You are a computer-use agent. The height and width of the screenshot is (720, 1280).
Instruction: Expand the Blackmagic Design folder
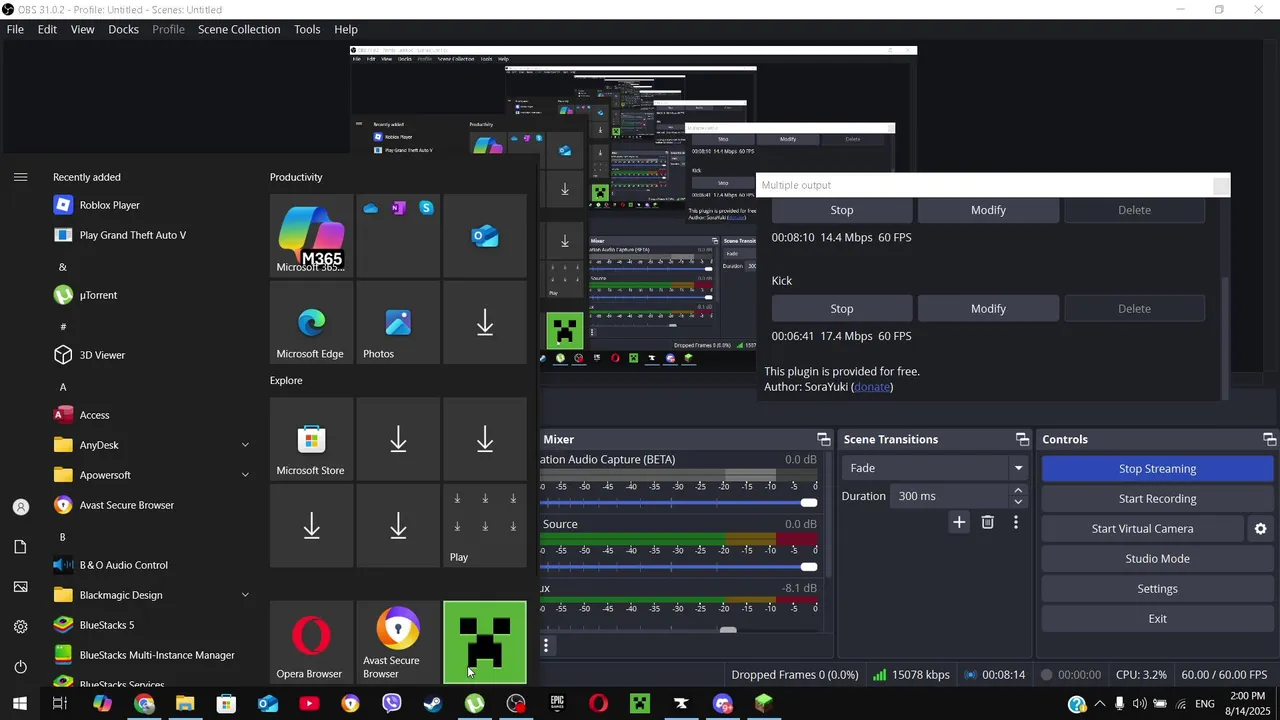[245, 595]
